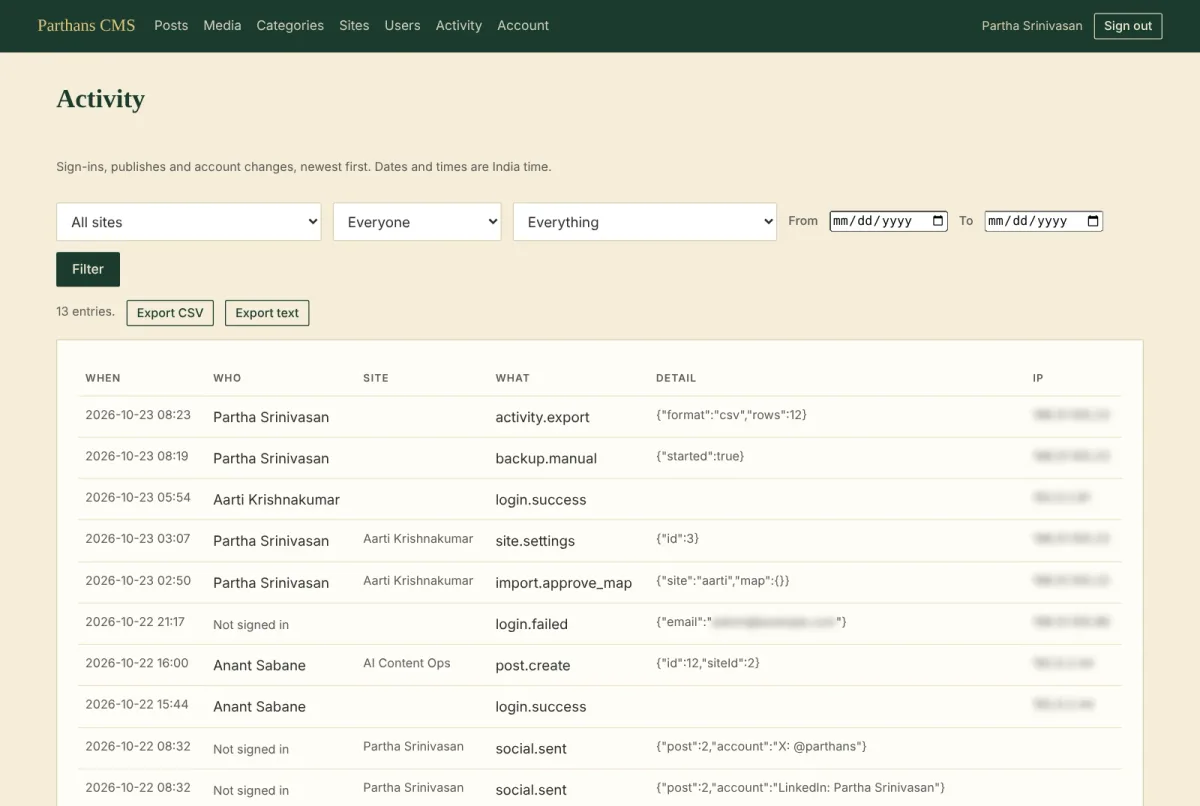Click the detail {"started":true}

700,456
